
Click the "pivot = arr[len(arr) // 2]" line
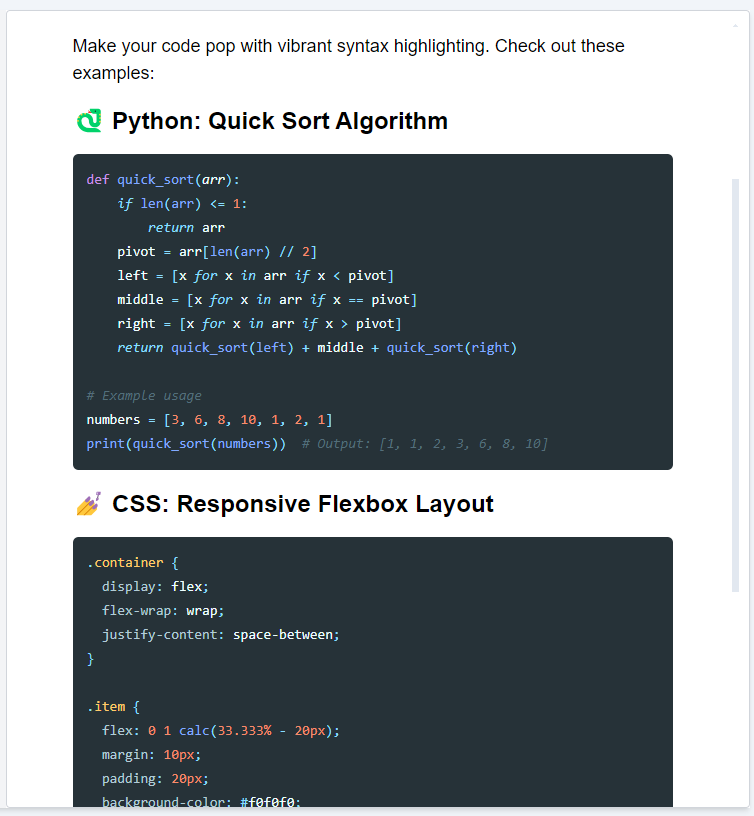[x=217, y=252]
